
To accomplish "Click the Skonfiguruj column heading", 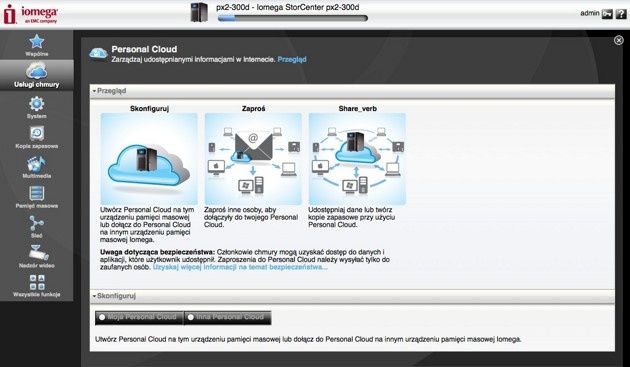I will point(149,109).
